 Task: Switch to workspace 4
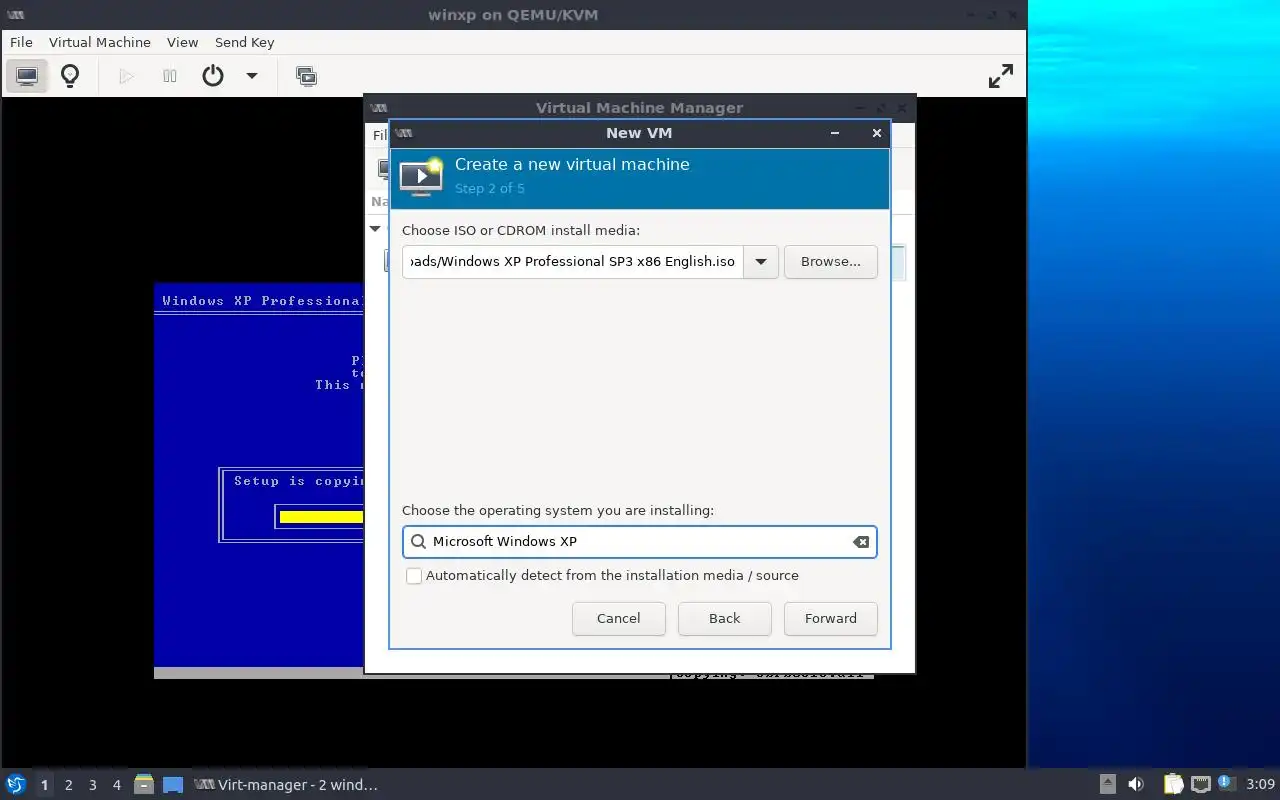tap(116, 785)
